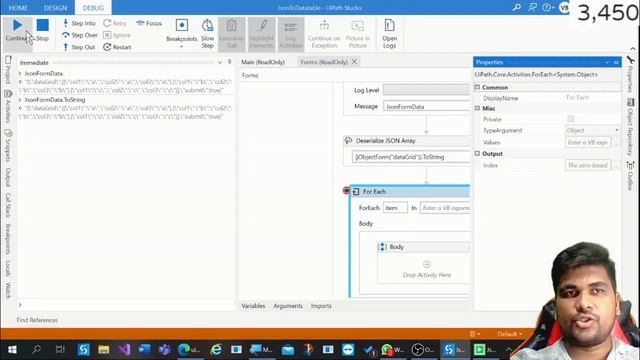Toggle Slow Step mode

[x=207, y=33]
